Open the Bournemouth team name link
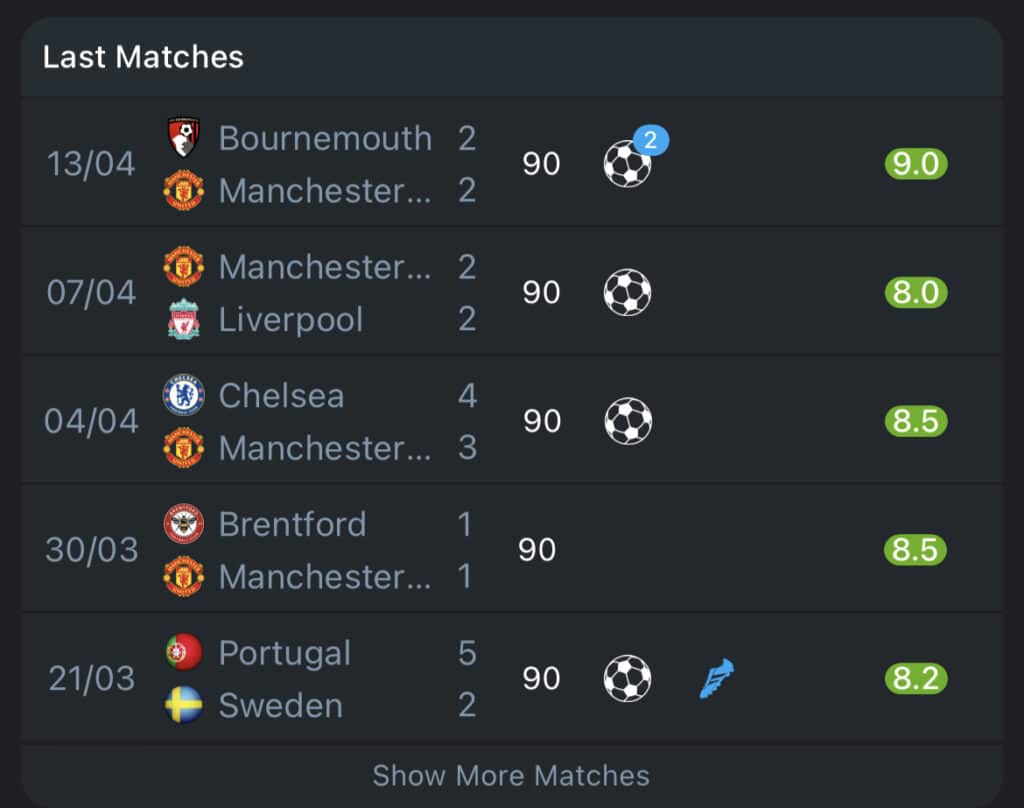Viewport: 1024px width, 808px height. pos(325,138)
